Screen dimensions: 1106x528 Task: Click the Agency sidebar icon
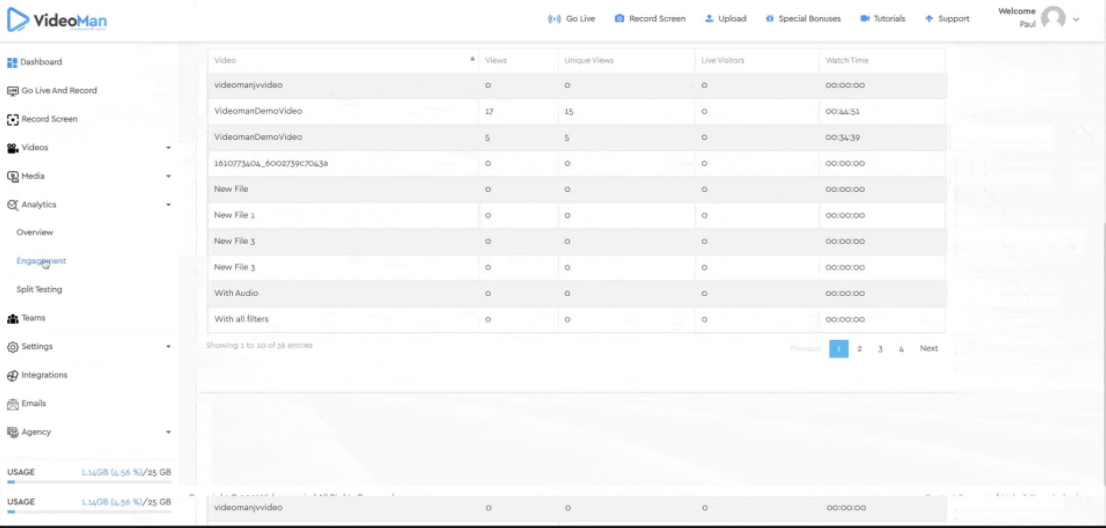click(12, 432)
